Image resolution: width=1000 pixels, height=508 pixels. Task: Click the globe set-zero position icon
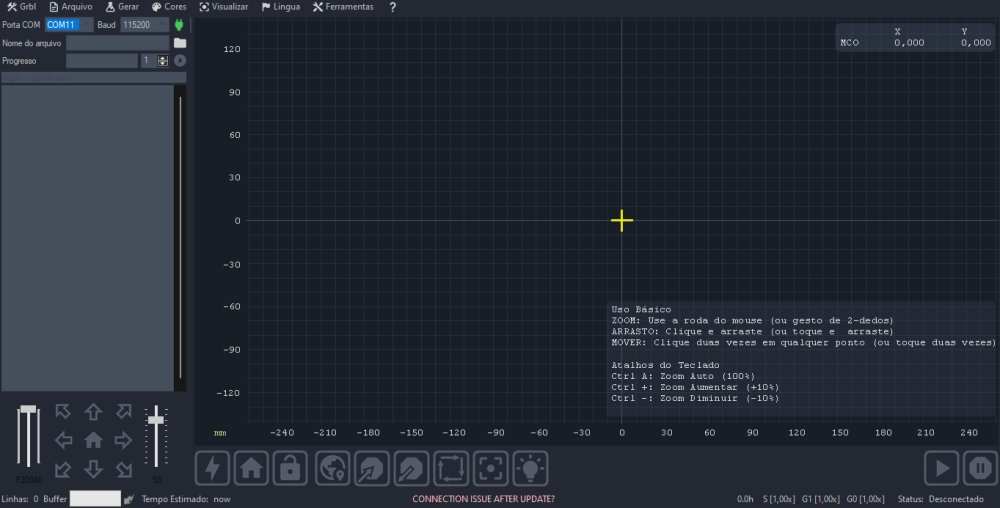331,467
